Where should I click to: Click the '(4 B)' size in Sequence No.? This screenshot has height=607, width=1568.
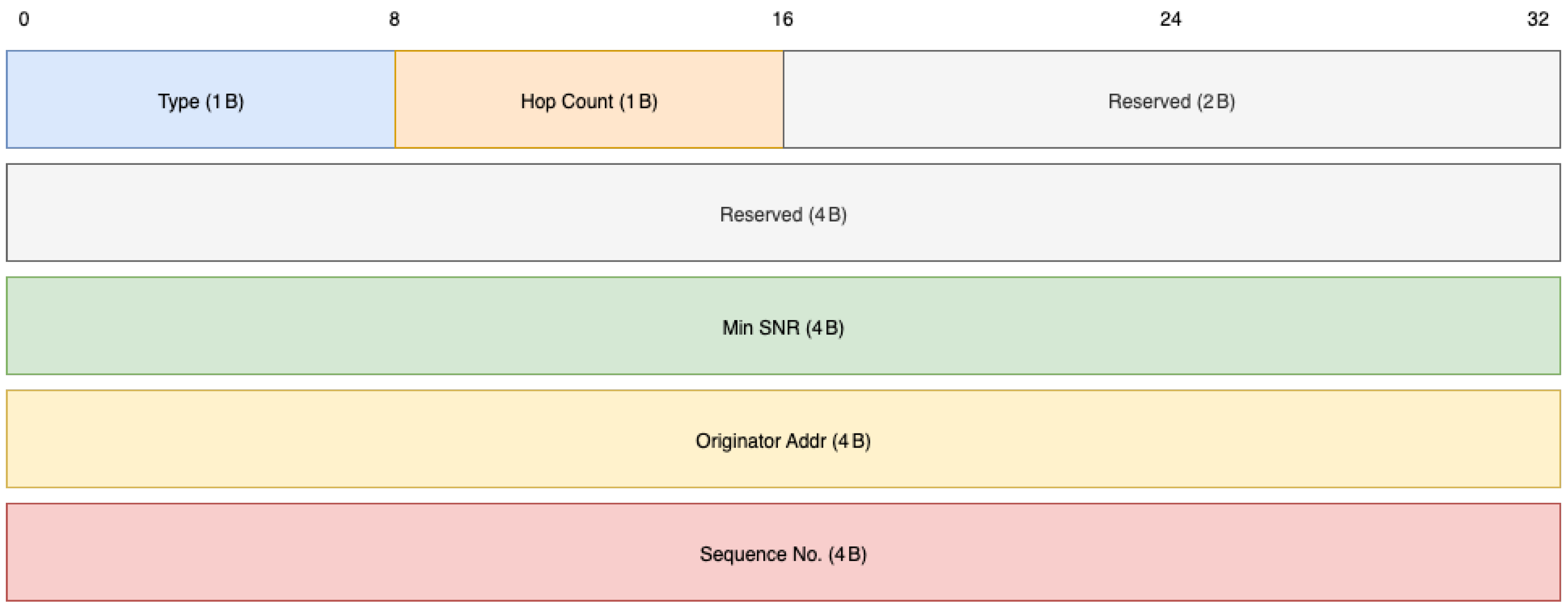click(x=847, y=554)
